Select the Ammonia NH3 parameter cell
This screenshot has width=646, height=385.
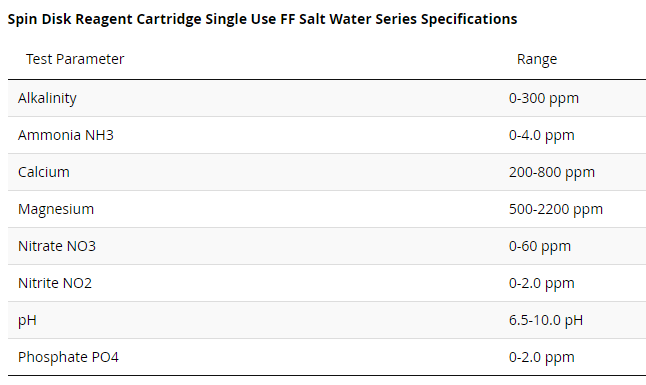66,135
